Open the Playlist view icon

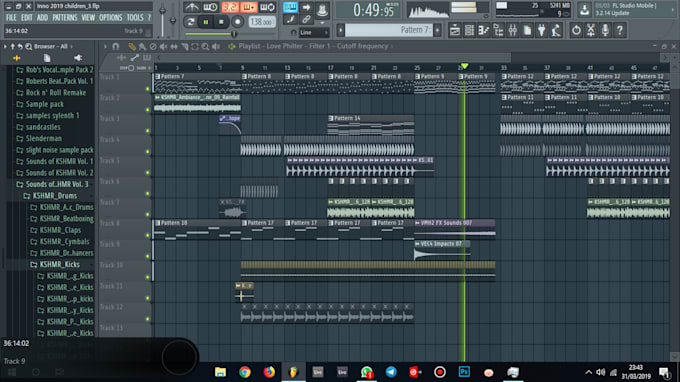click(454, 30)
